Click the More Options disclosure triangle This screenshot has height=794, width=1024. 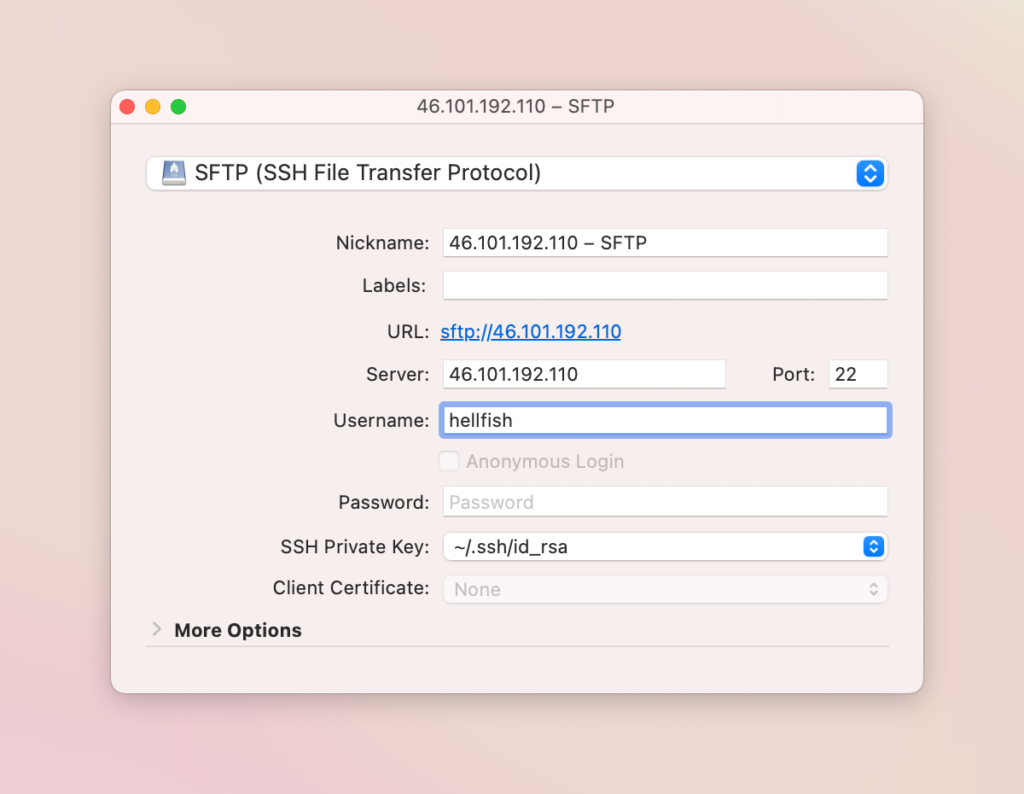click(x=157, y=630)
